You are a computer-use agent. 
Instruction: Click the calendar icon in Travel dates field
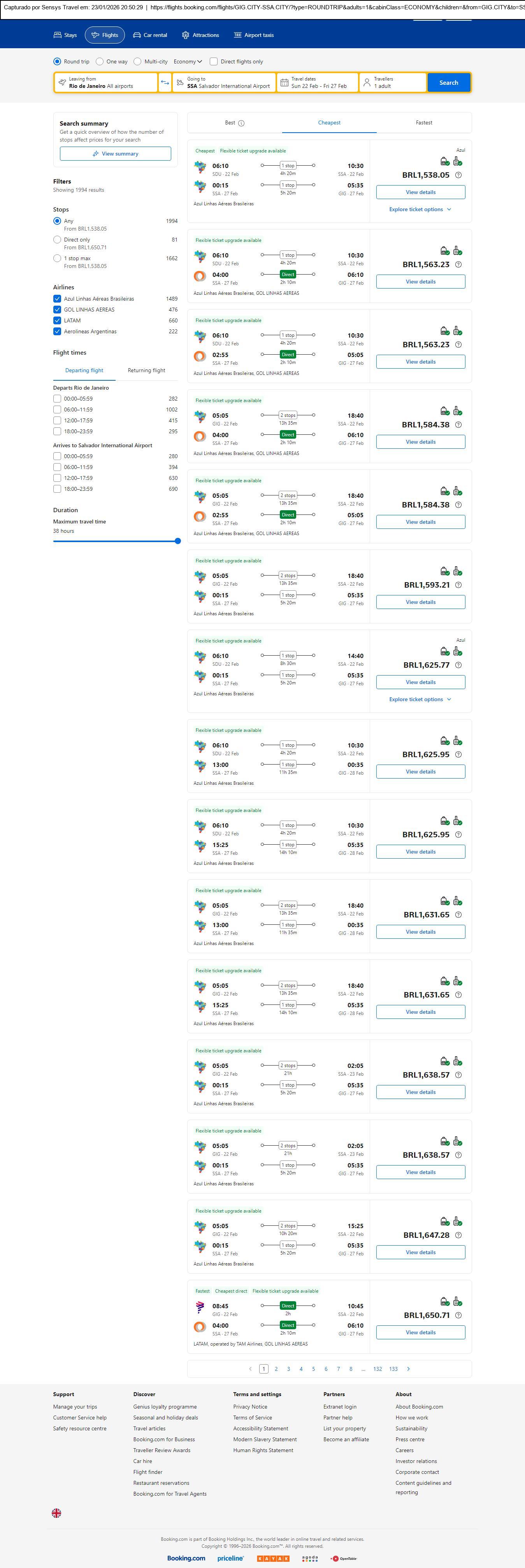point(284,83)
